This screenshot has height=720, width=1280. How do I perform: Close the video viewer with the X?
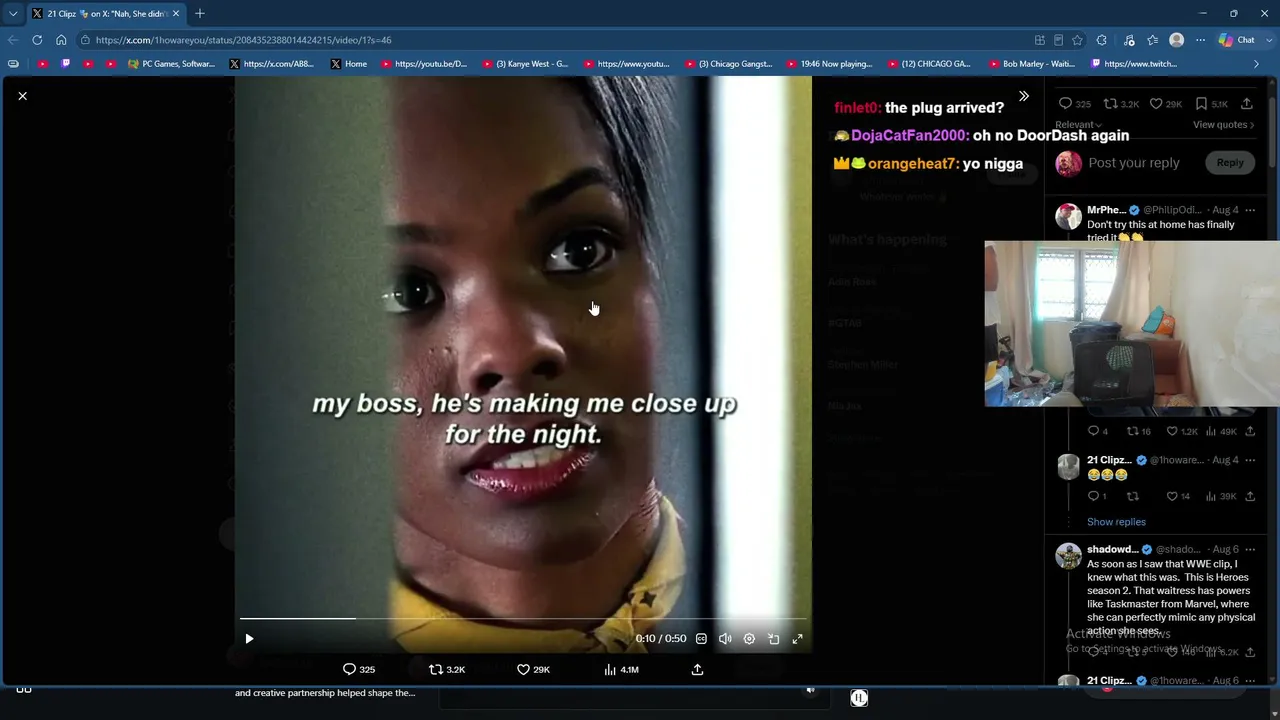click(23, 96)
